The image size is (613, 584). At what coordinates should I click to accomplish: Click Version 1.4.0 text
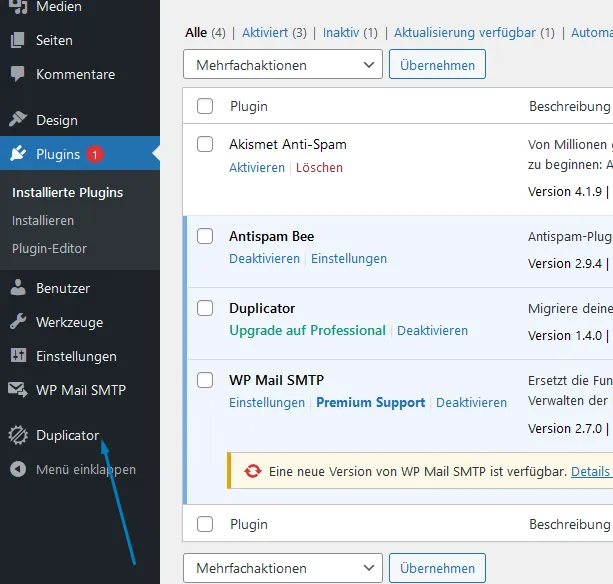565,335
